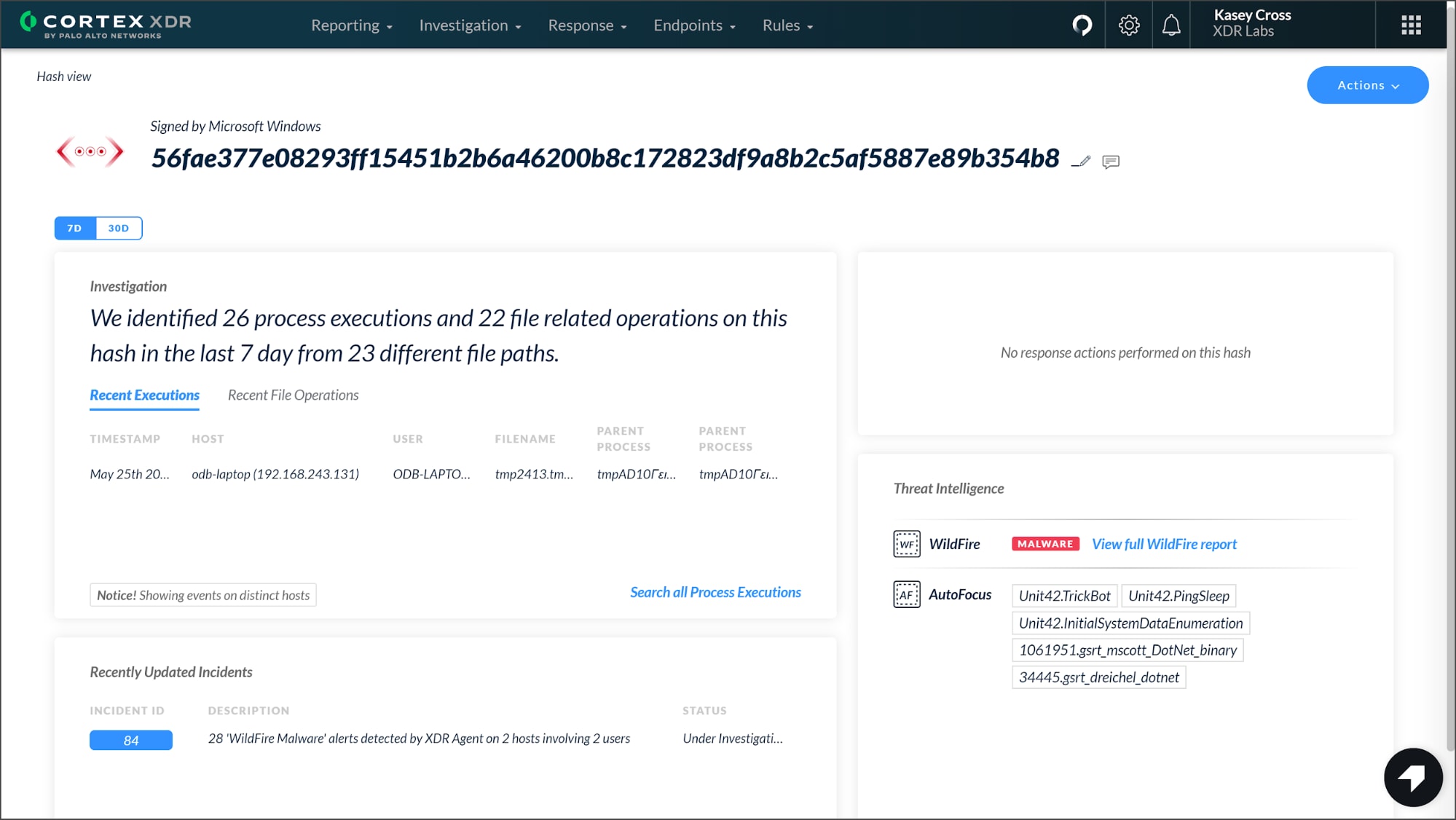Viewport: 1456px width, 820px height.
Task: Click Search all Process Executions link
Action: (x=715, y=592)
